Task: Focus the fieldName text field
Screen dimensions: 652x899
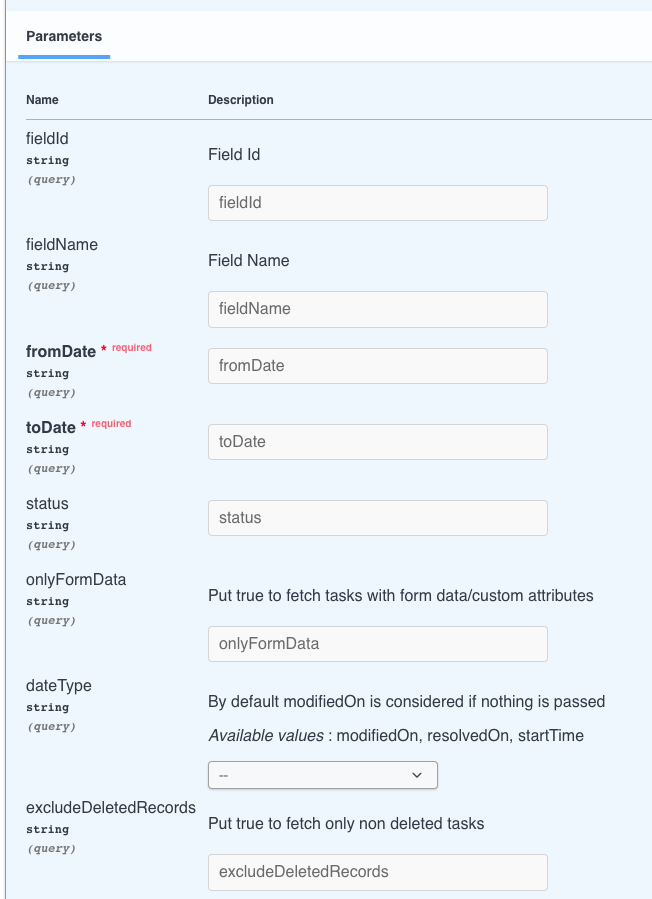Action: click(x=377, y=309)
